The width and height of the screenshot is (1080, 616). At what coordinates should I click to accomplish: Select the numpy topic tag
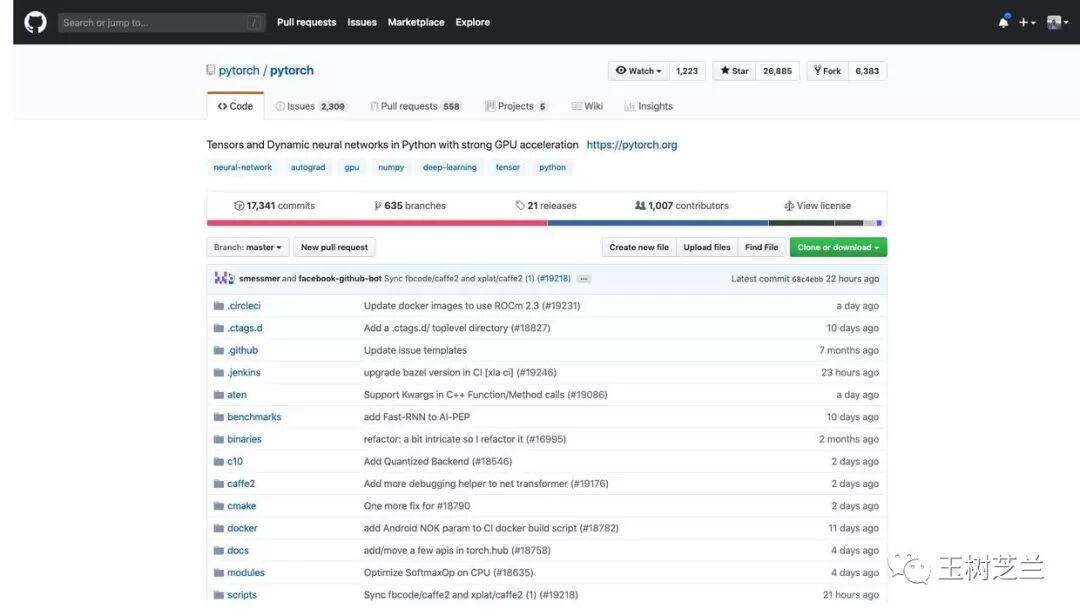(x=391, y=167)
